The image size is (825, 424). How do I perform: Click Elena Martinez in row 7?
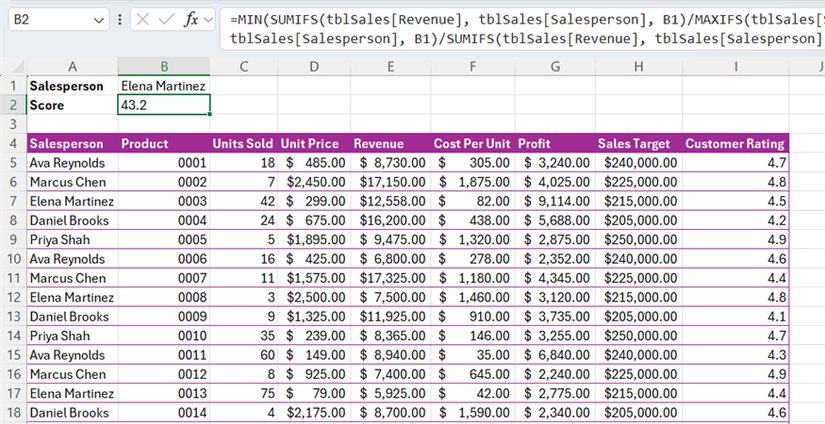[x=72, y=201]
